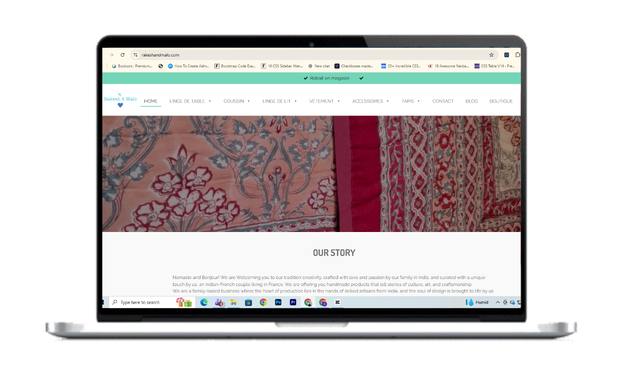
Task: Open File Explorer from the taskbar
Action: click(234, 302)
